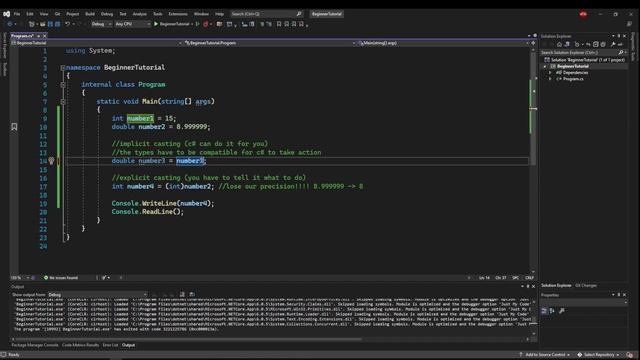Click Pending Changes Filter icon in Solution Explorer
Screen dimensions: 640x360
(577, 44)
